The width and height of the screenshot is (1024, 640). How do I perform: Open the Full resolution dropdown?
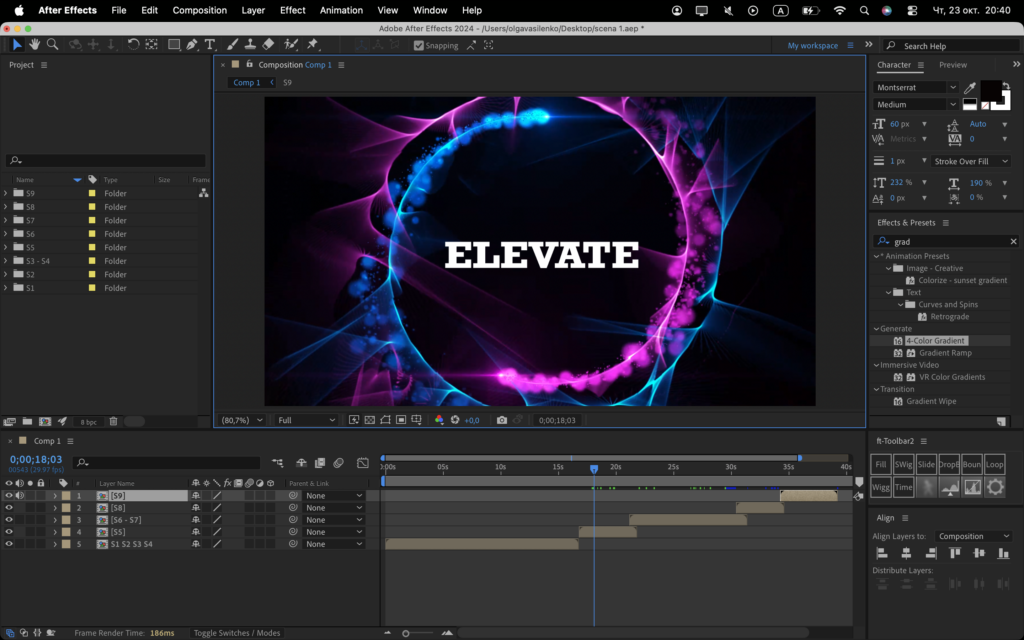pos(306,420)
